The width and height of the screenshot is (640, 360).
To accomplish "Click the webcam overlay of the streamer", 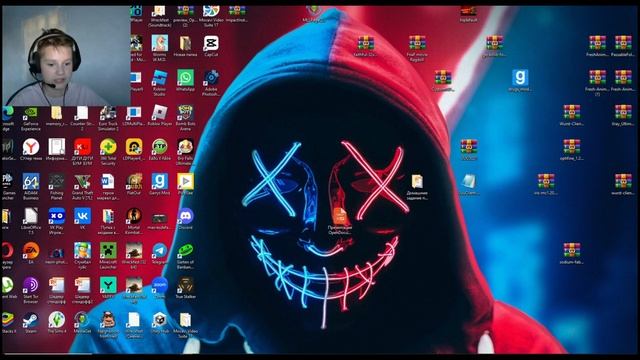I will coord(66,56).
